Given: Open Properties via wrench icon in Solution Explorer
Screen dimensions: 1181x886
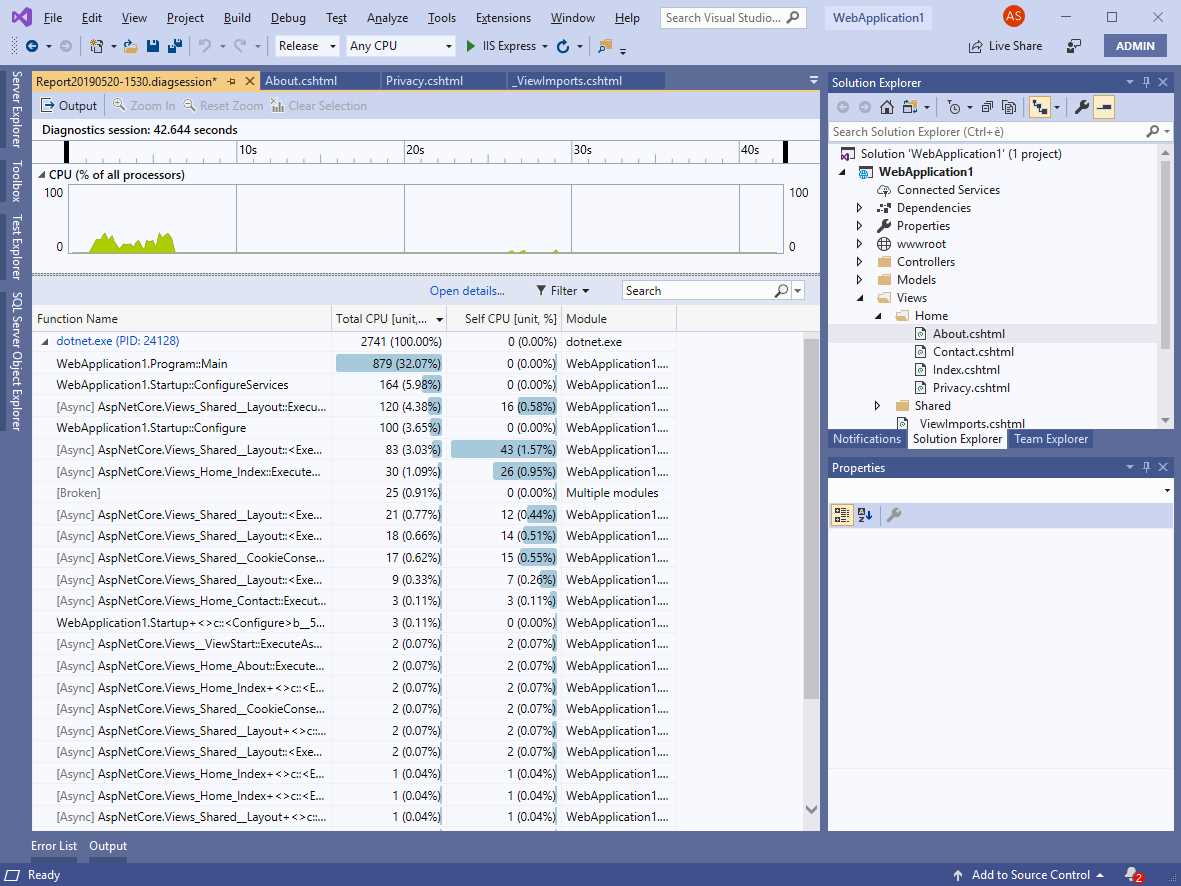Looking at the screenshot, I should point(1083,107).
